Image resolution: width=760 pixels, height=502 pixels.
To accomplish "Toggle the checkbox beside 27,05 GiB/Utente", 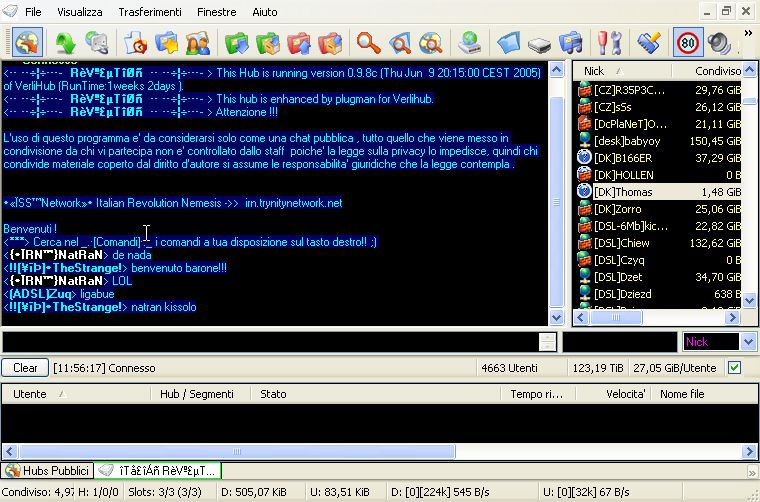I will pyautogui.click(x=736, y=368).
